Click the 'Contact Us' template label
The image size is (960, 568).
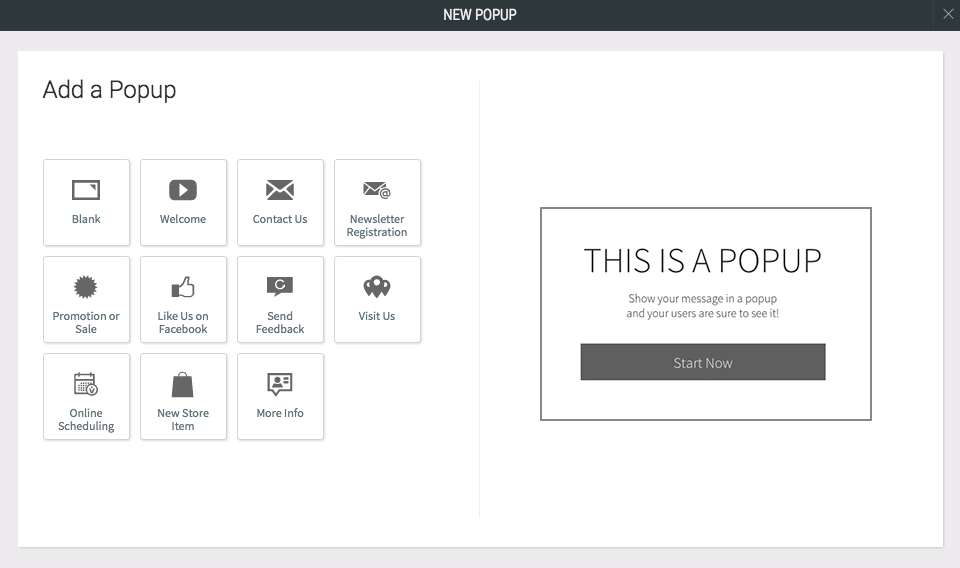pos(280,219)
